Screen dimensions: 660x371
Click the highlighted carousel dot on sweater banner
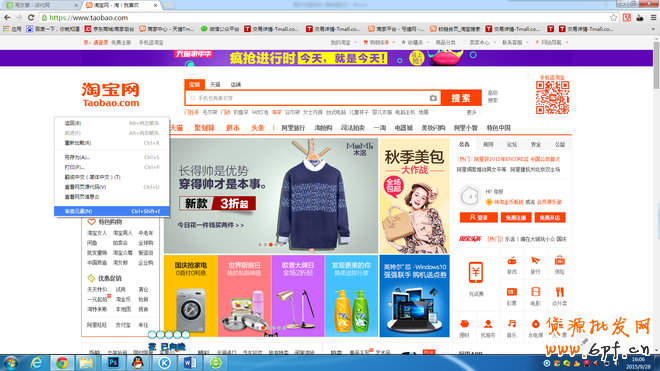tap(271, 245)
